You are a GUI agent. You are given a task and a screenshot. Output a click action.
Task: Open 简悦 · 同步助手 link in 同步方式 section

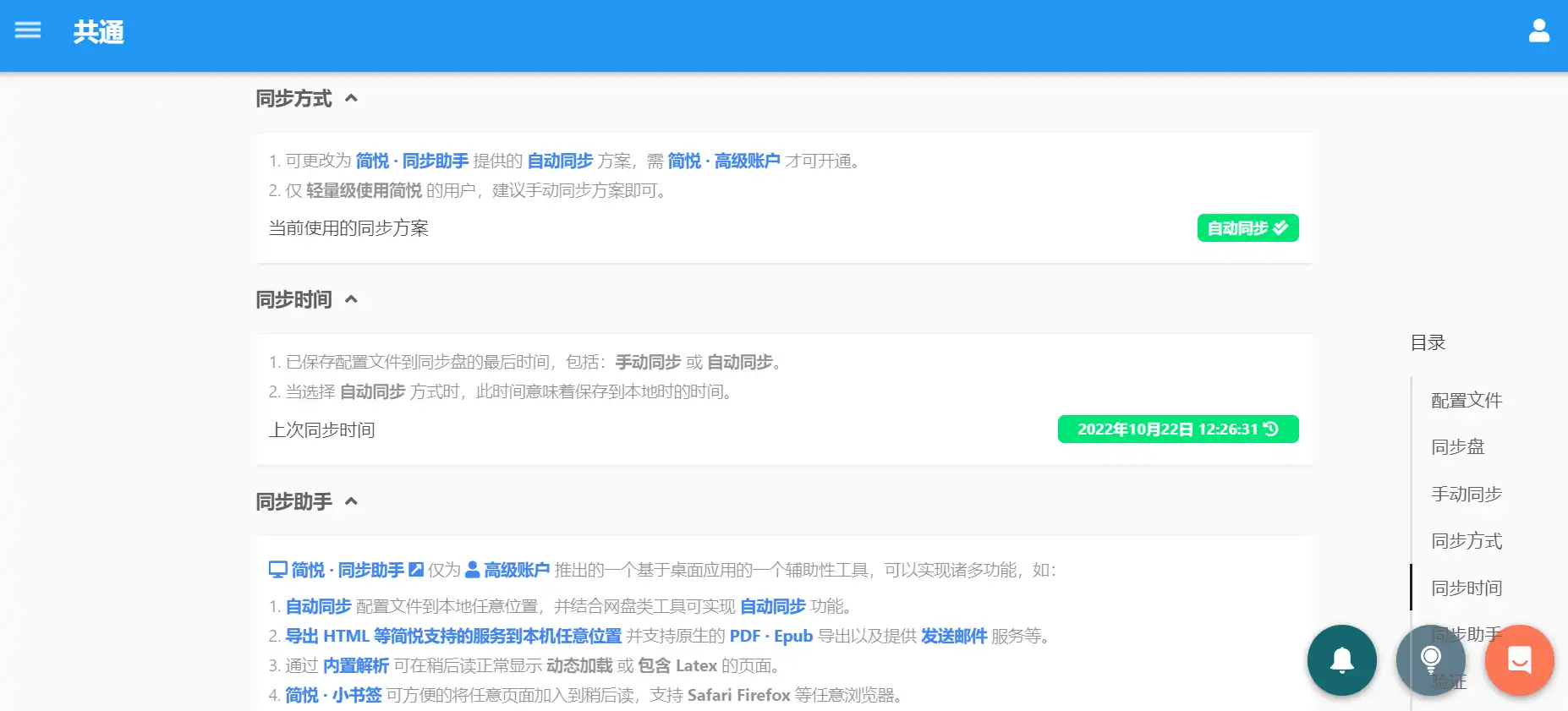point(412,161)
